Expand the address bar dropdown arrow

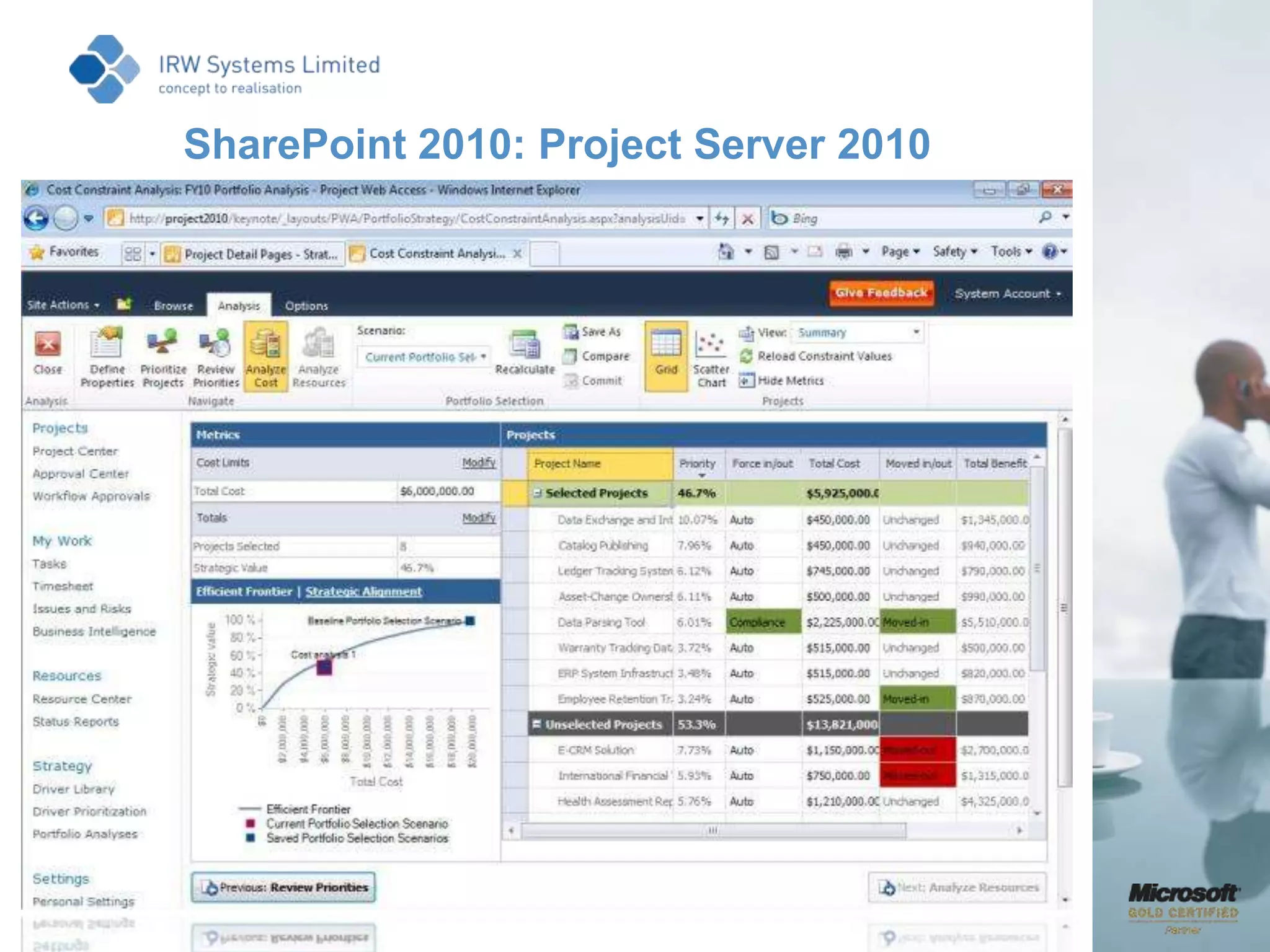pyautogui.click(x=699, y=218)
